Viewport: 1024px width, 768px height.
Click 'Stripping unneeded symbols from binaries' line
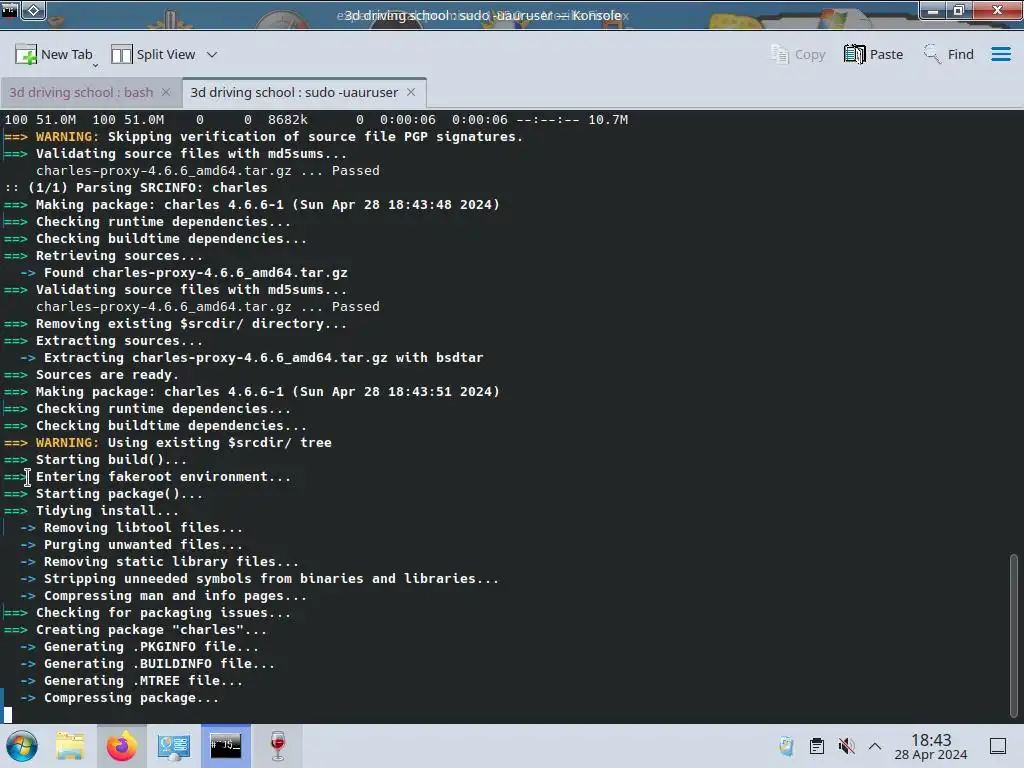(x=271, y=578)
